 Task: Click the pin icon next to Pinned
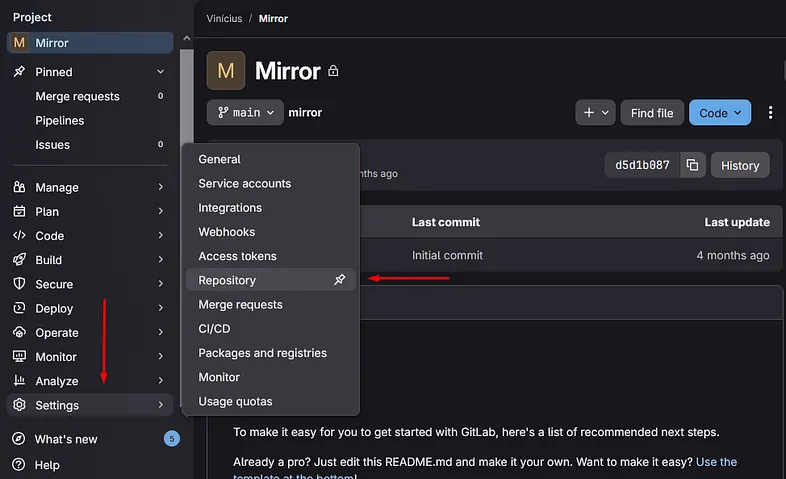[x=19, y=72]
